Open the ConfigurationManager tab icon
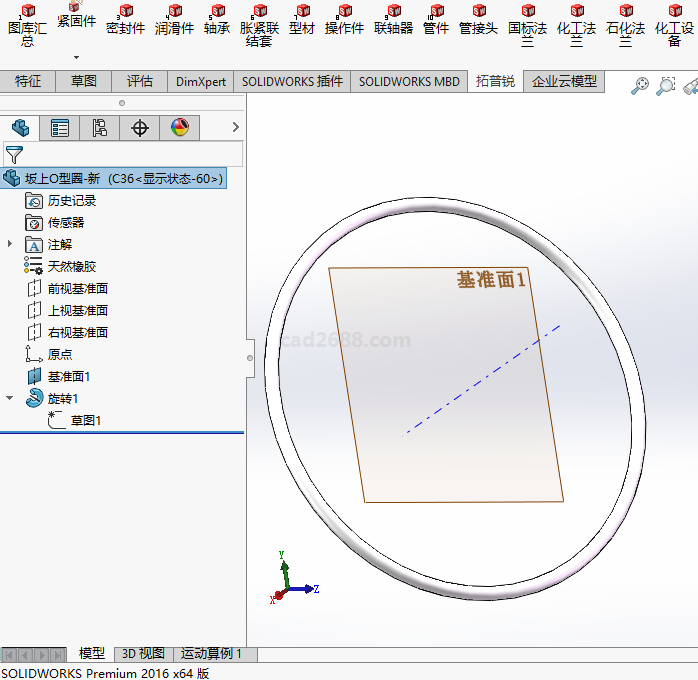Image resolution: width=698 pixels, height=680 pixels. (x=100, y=127)
